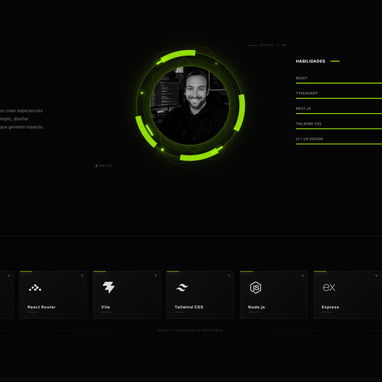Viewport: 382px width, 382px height.
Task: Click the Tailwind CSS wave logo icon
Action: (x=182, y=288)
